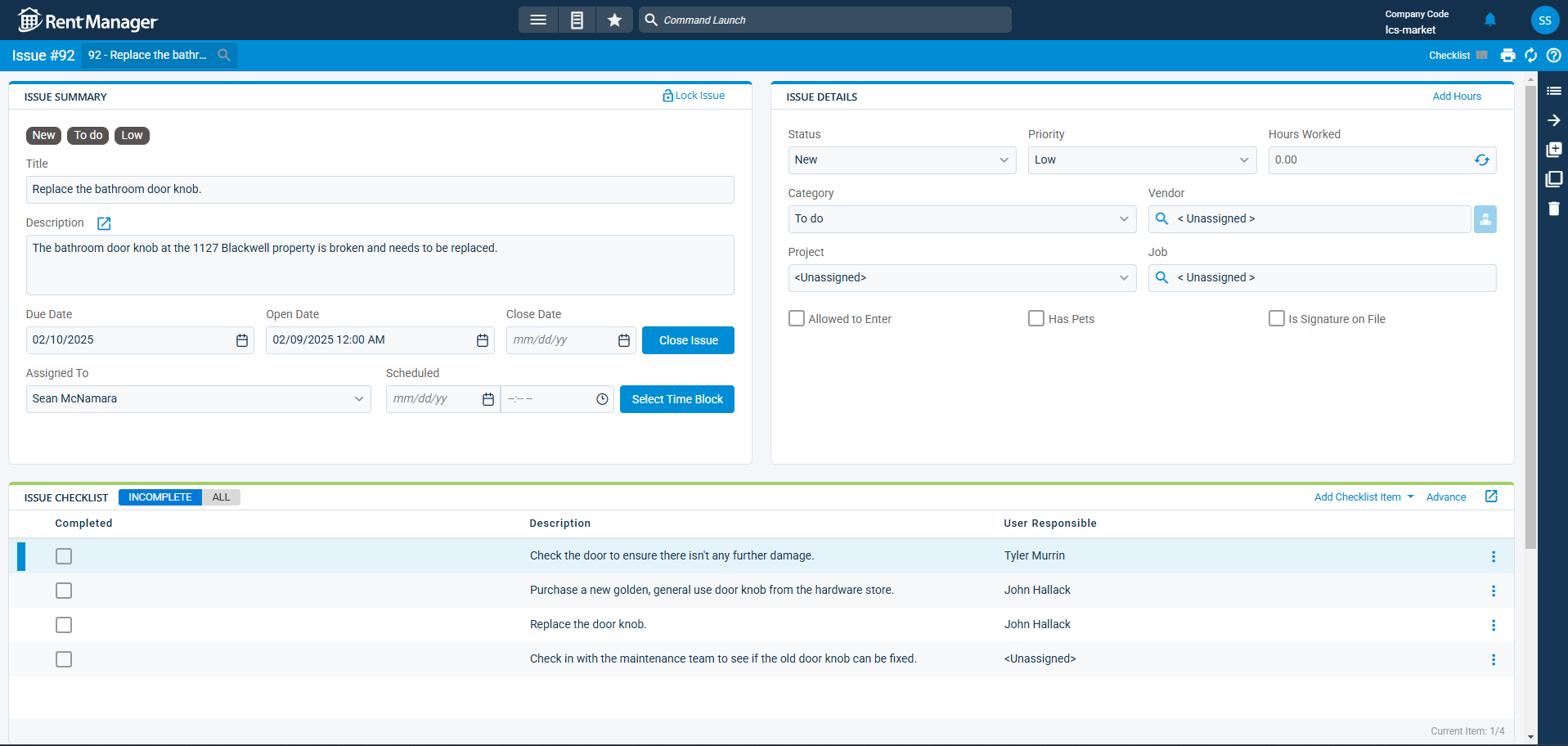Click the favorites star icon
The width and height of the screenshot is (1568, 746).
614,20
